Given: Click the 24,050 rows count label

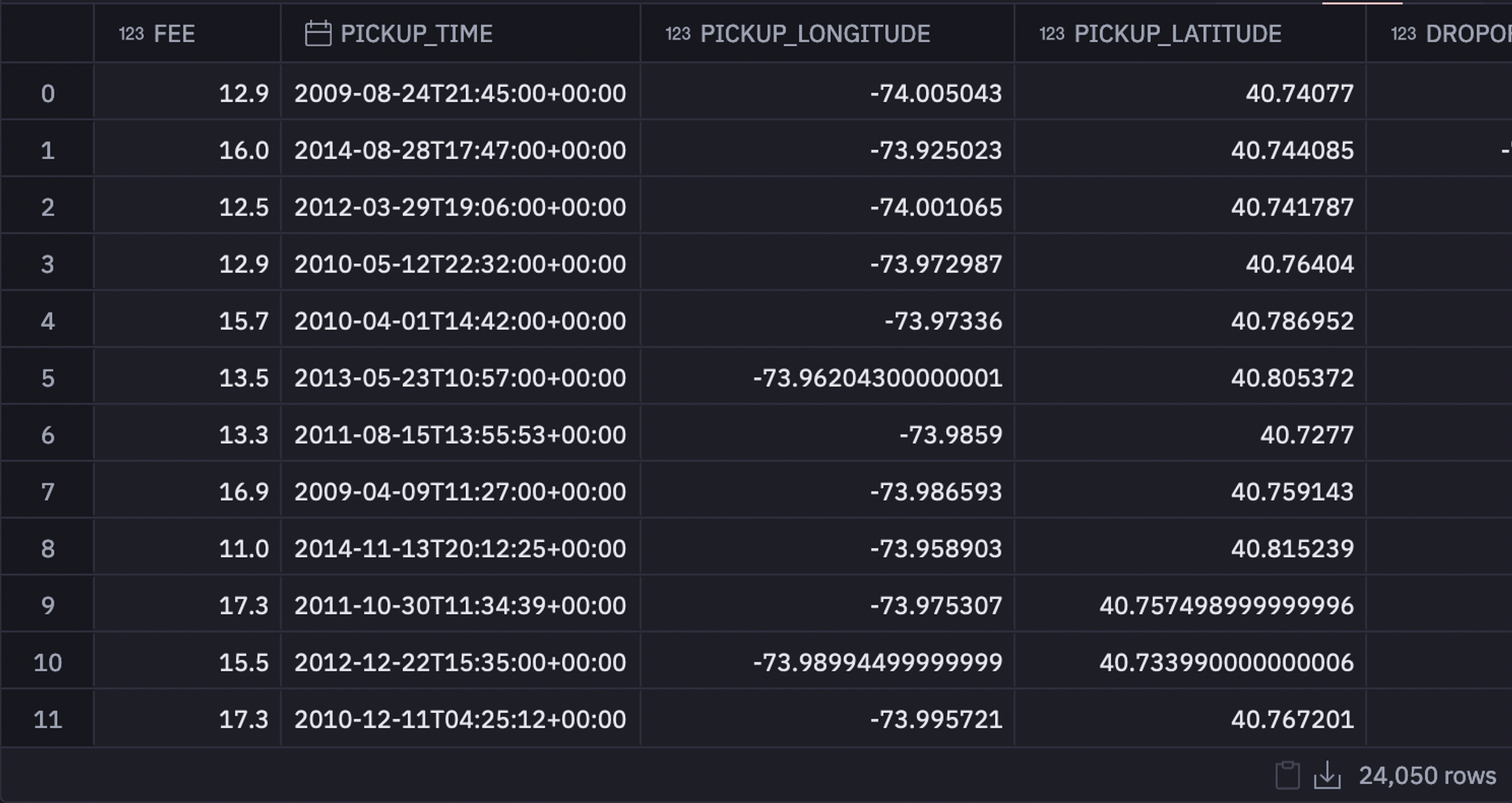Looking at the screenshot, I should pos(1427,776).
